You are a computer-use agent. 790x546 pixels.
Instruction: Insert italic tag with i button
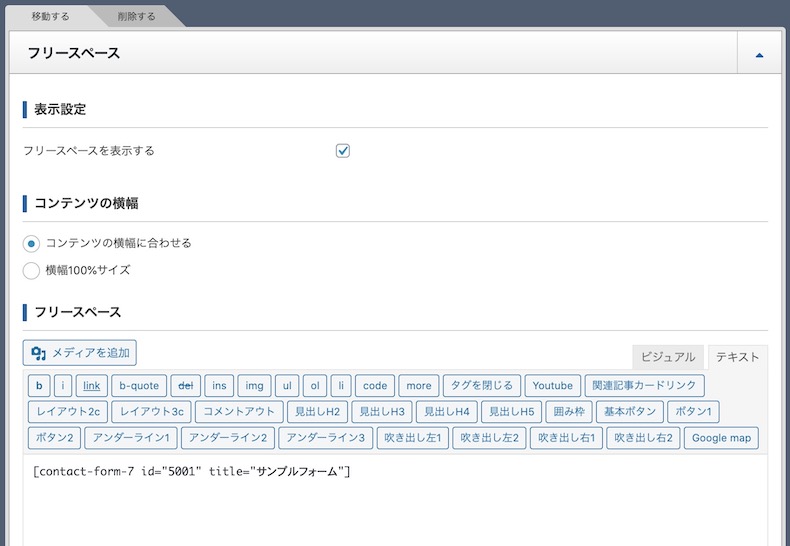pos(63,386)
